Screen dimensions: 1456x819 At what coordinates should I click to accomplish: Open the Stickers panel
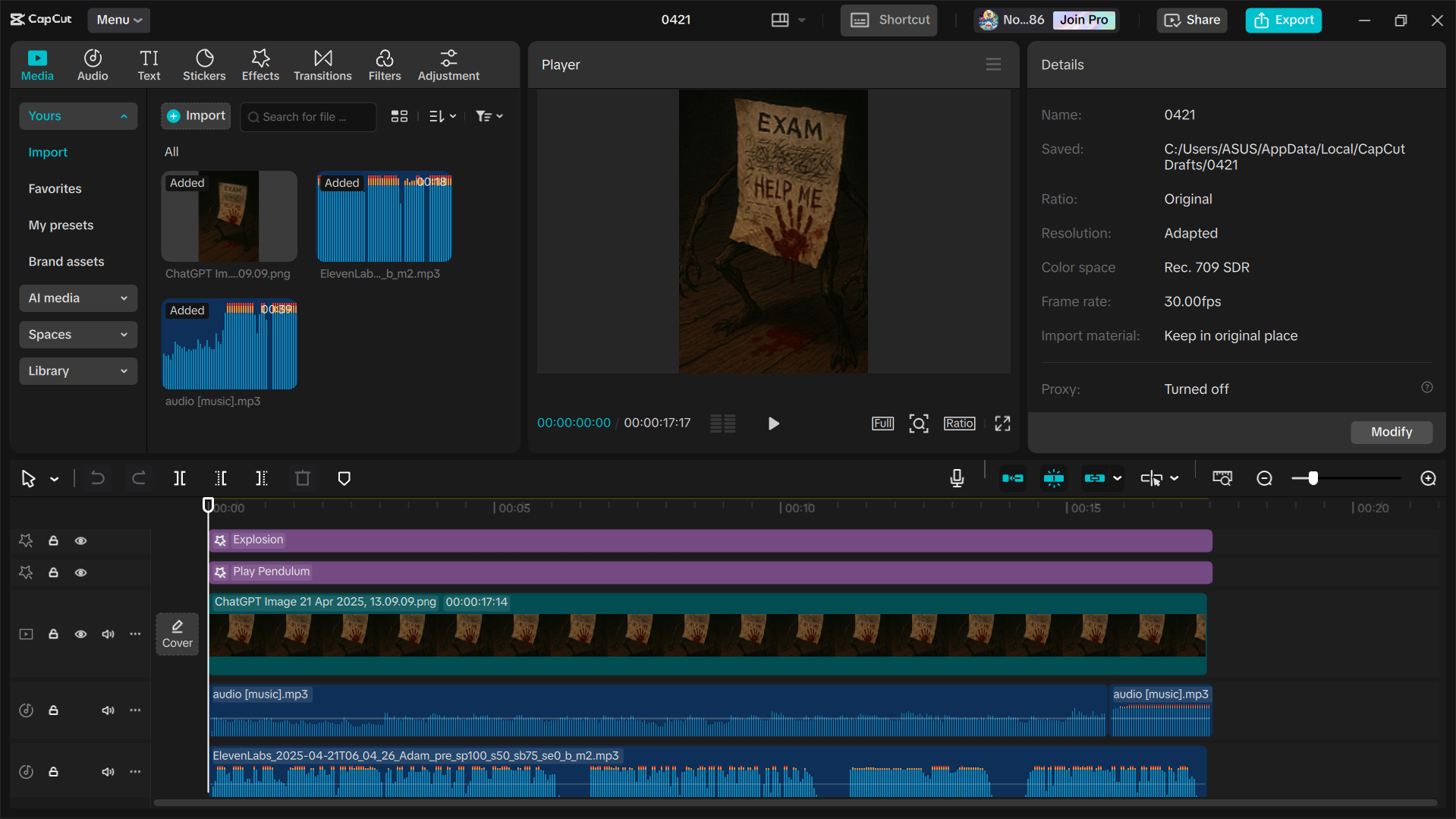click(x=204, y=65)
